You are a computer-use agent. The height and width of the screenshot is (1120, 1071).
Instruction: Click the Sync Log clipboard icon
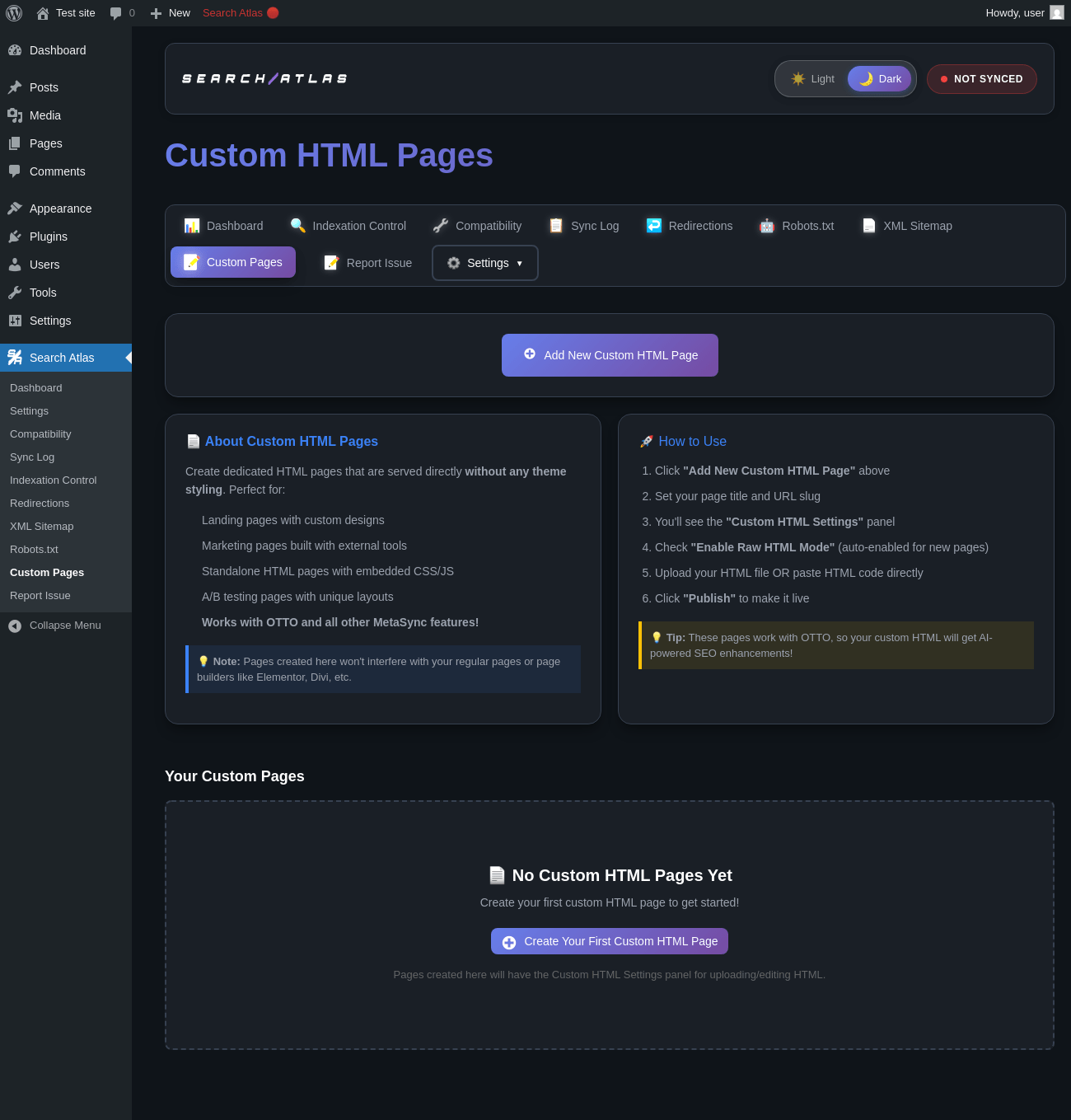pyautogui.click(x=556, y=226)
